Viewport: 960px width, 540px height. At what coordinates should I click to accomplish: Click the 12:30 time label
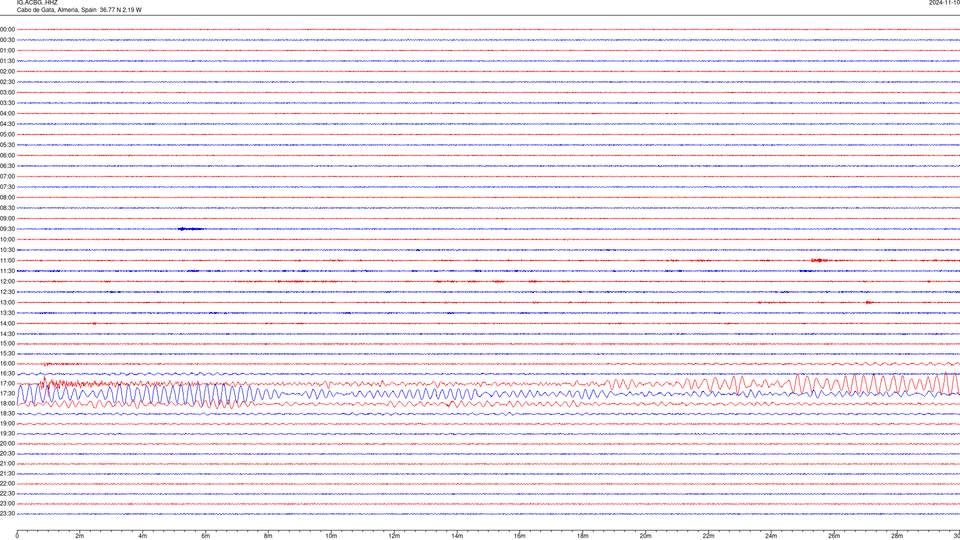(x=7, y=292)
